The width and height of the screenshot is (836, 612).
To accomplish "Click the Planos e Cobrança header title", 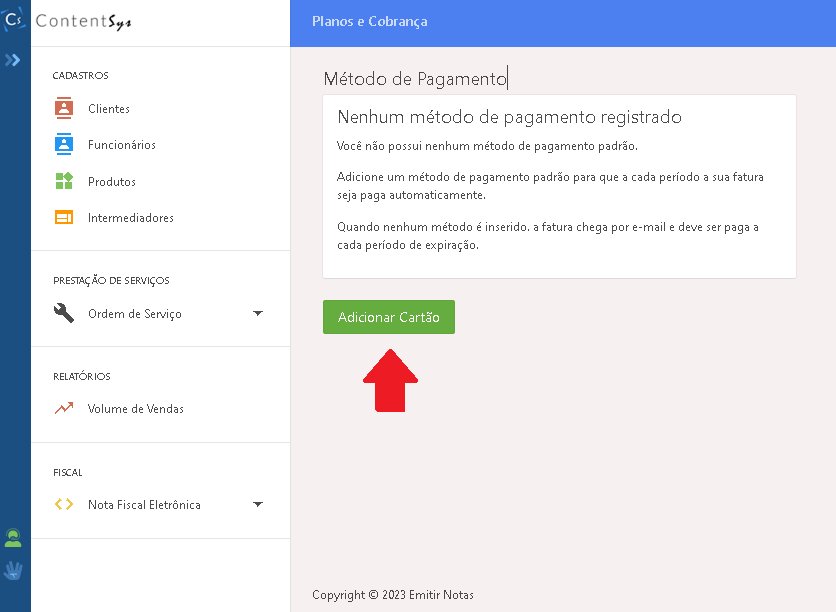I will (369, 21).
